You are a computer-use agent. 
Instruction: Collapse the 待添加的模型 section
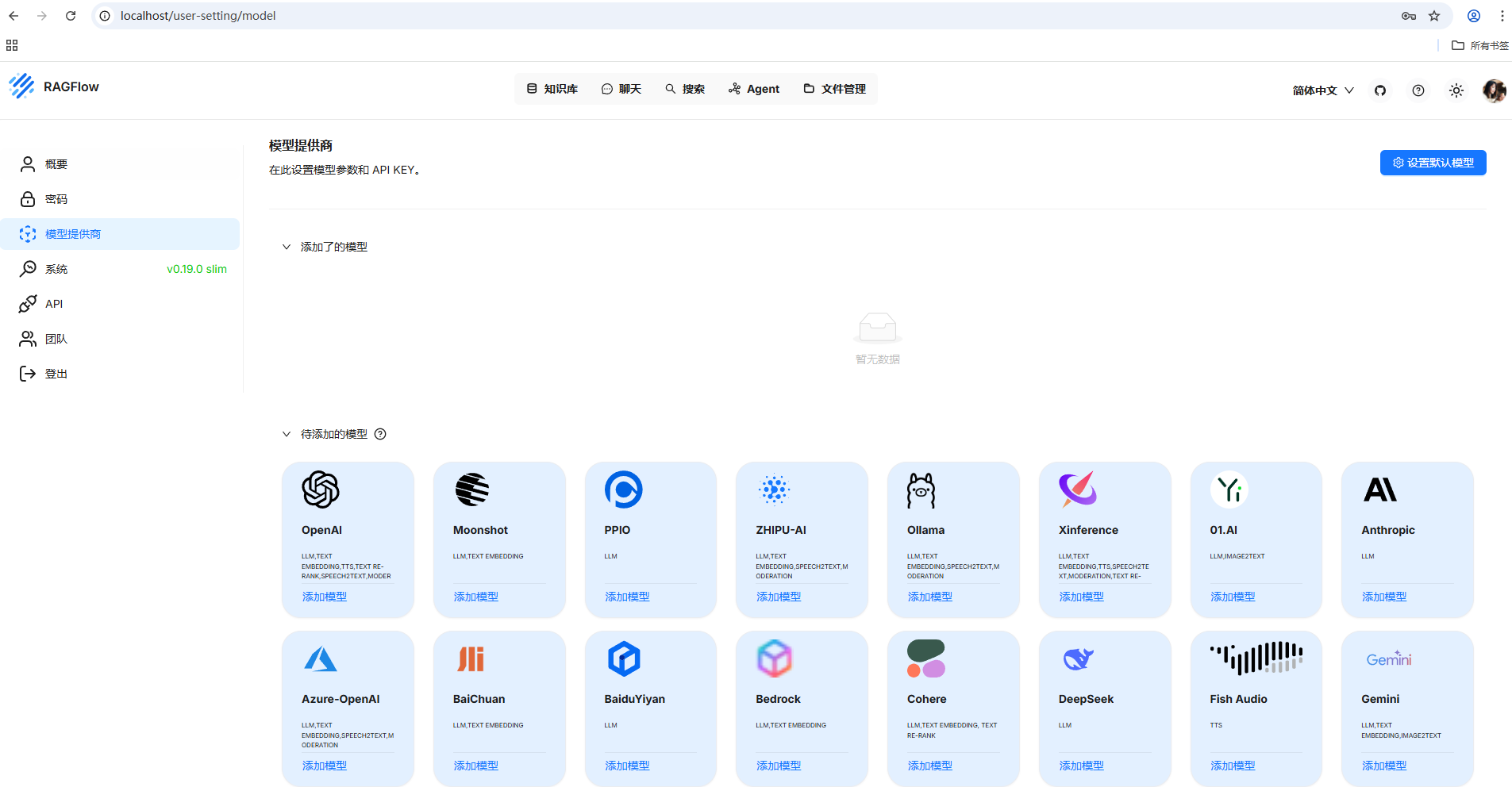(287, 434)
